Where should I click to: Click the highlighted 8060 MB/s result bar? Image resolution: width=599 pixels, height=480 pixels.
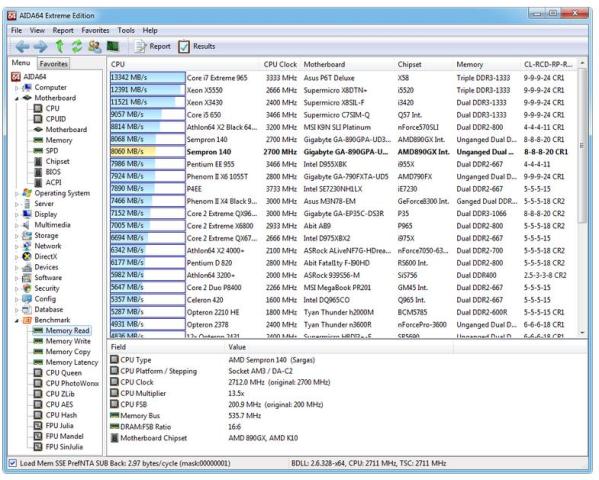tap(147, 152)
